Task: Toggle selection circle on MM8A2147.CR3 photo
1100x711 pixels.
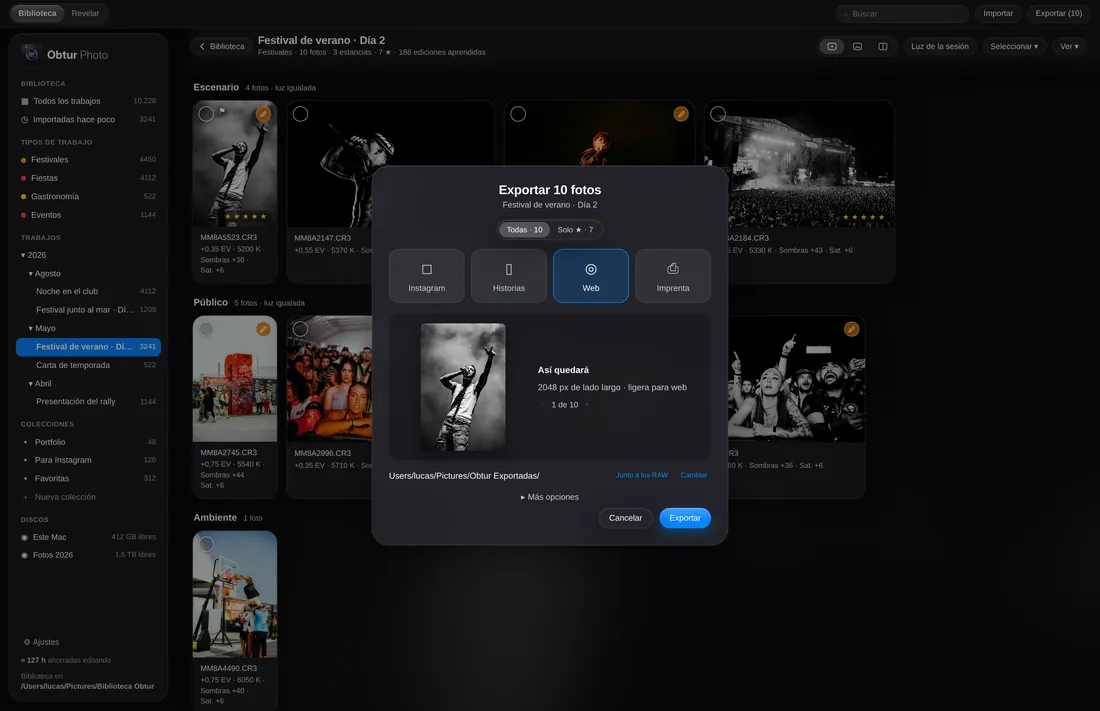Action: tap(300, 114)
